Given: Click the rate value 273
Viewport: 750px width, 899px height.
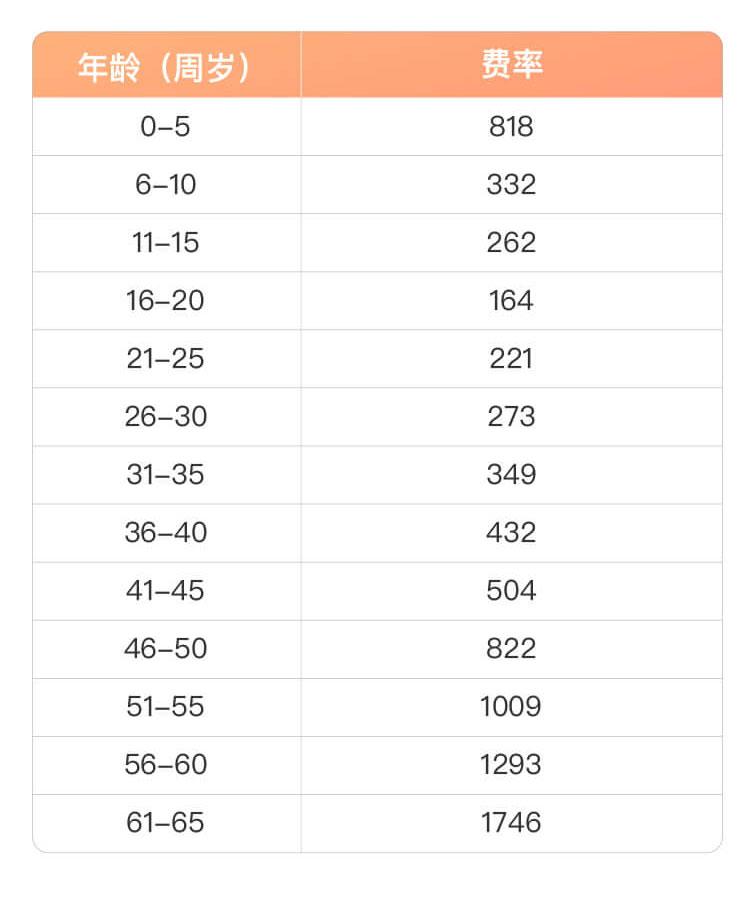Looking at the screenshot, I should pos(511,417).
